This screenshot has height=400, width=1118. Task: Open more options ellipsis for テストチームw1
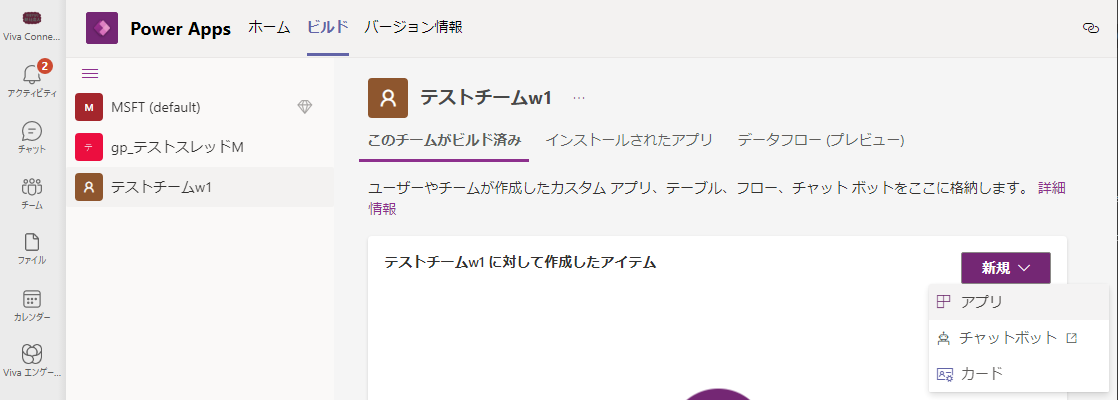579,98
